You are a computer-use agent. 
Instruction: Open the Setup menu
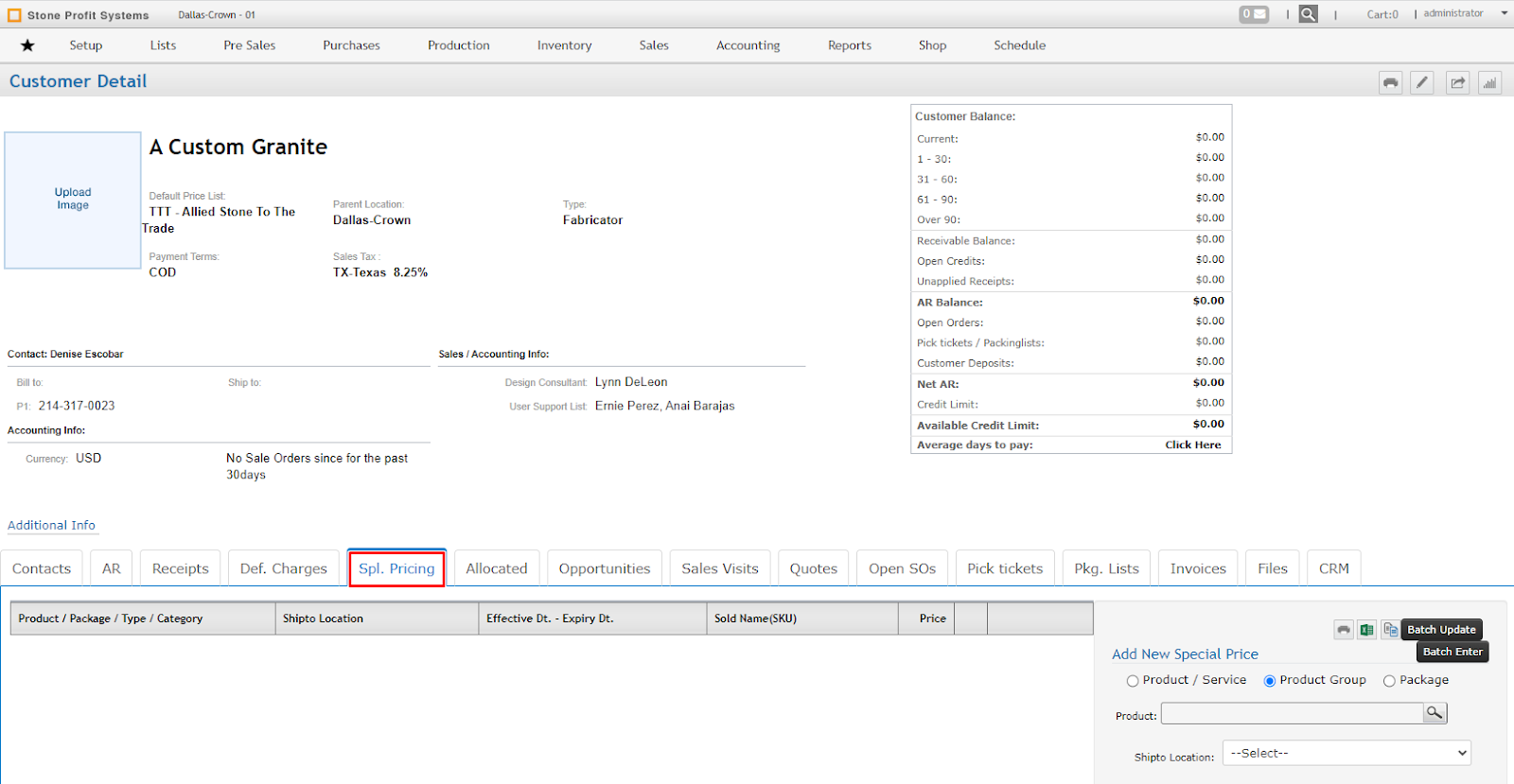(85, 45)
